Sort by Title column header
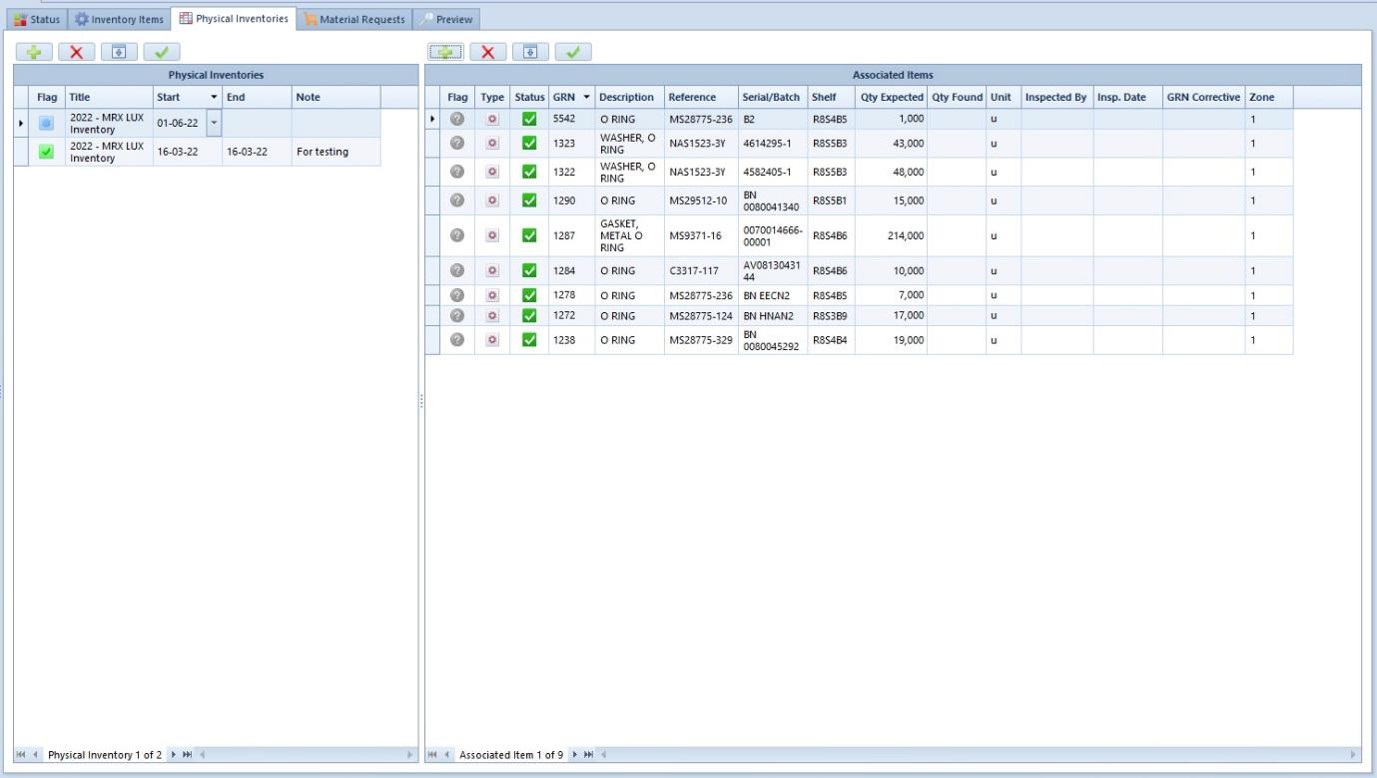The height and width of the screenshot is (778, 1377). tap(109, 97)
